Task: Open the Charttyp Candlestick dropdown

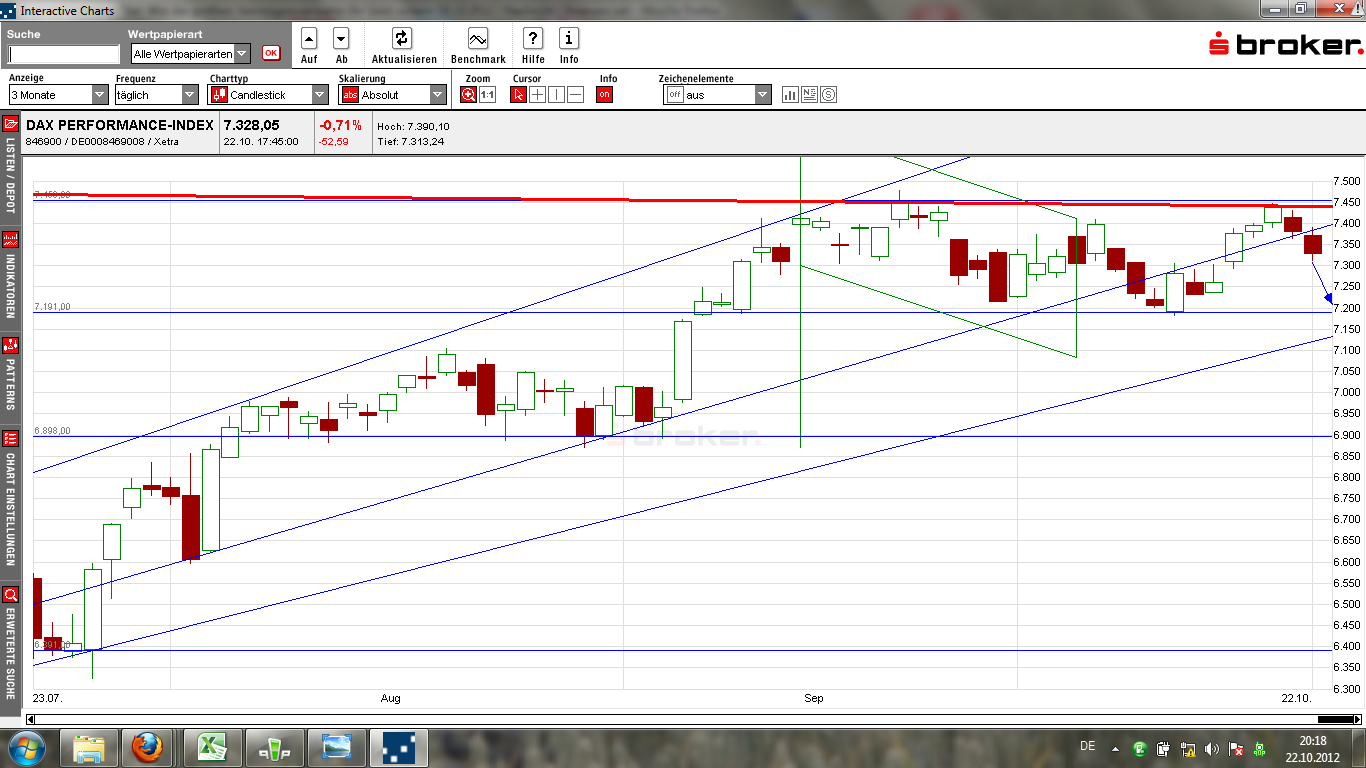Action: (268, 95)
